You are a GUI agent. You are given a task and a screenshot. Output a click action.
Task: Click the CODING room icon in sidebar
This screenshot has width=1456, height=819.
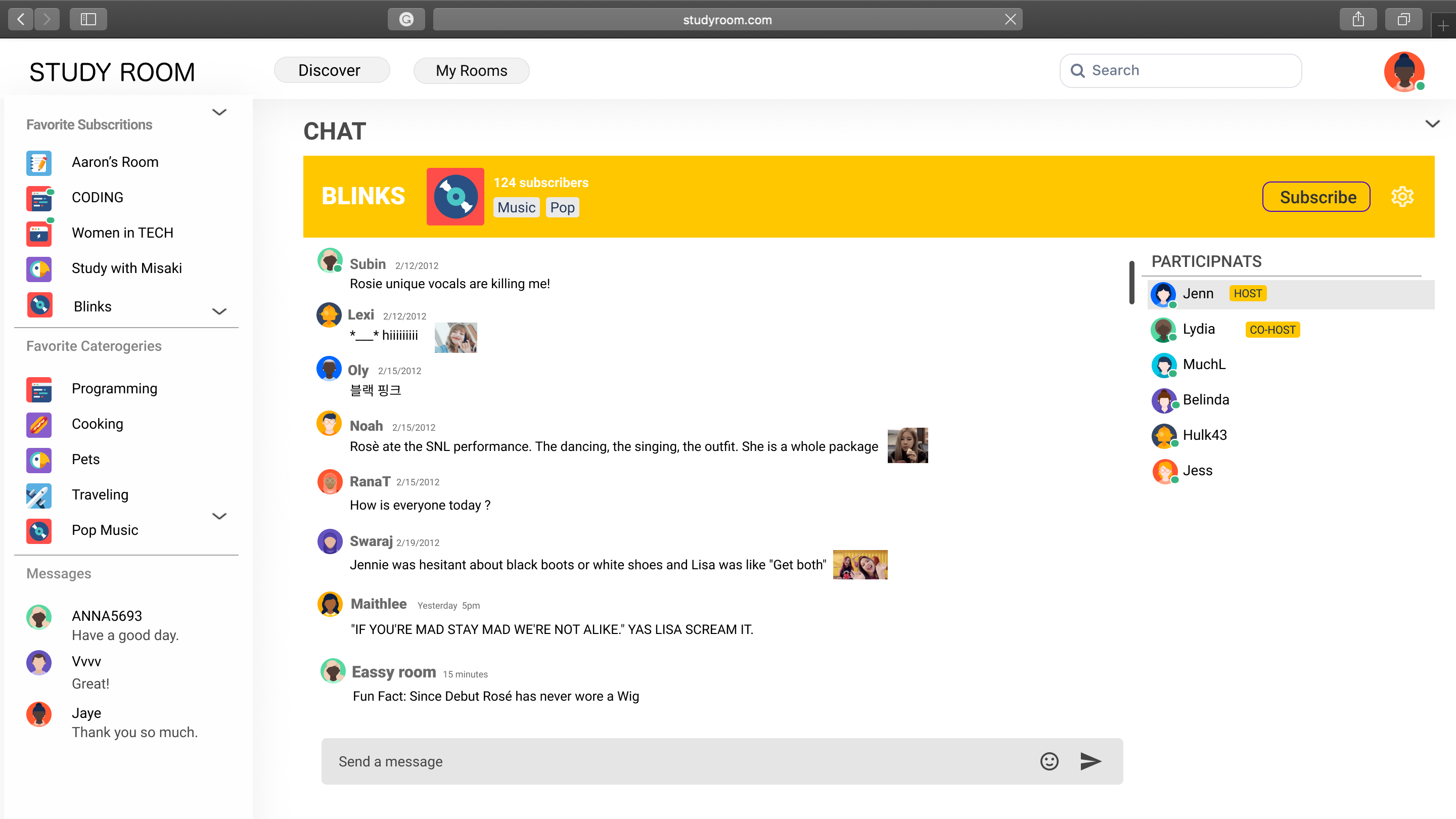pos(39,198)
